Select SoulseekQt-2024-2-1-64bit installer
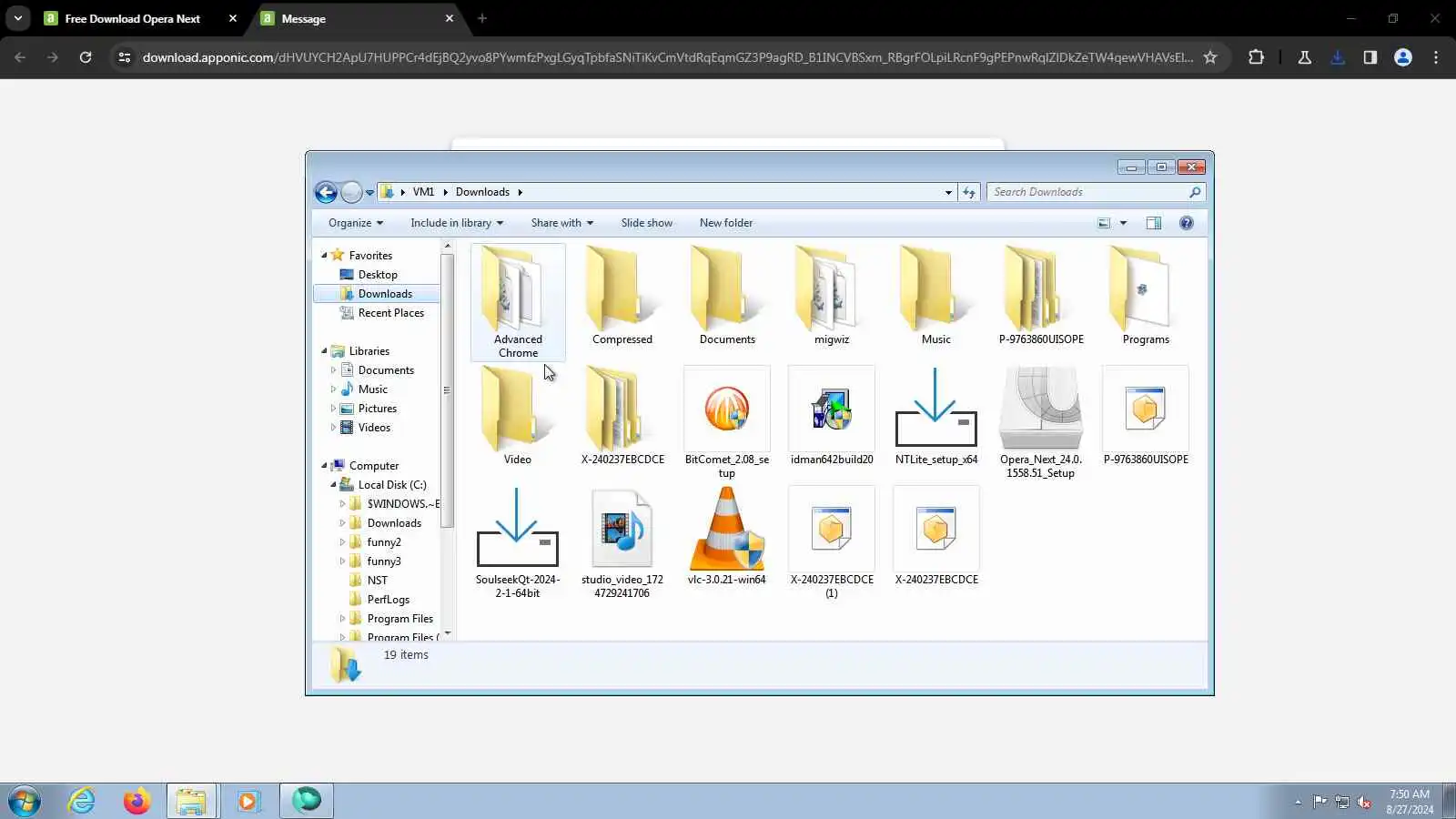 [x=518, y=542]
